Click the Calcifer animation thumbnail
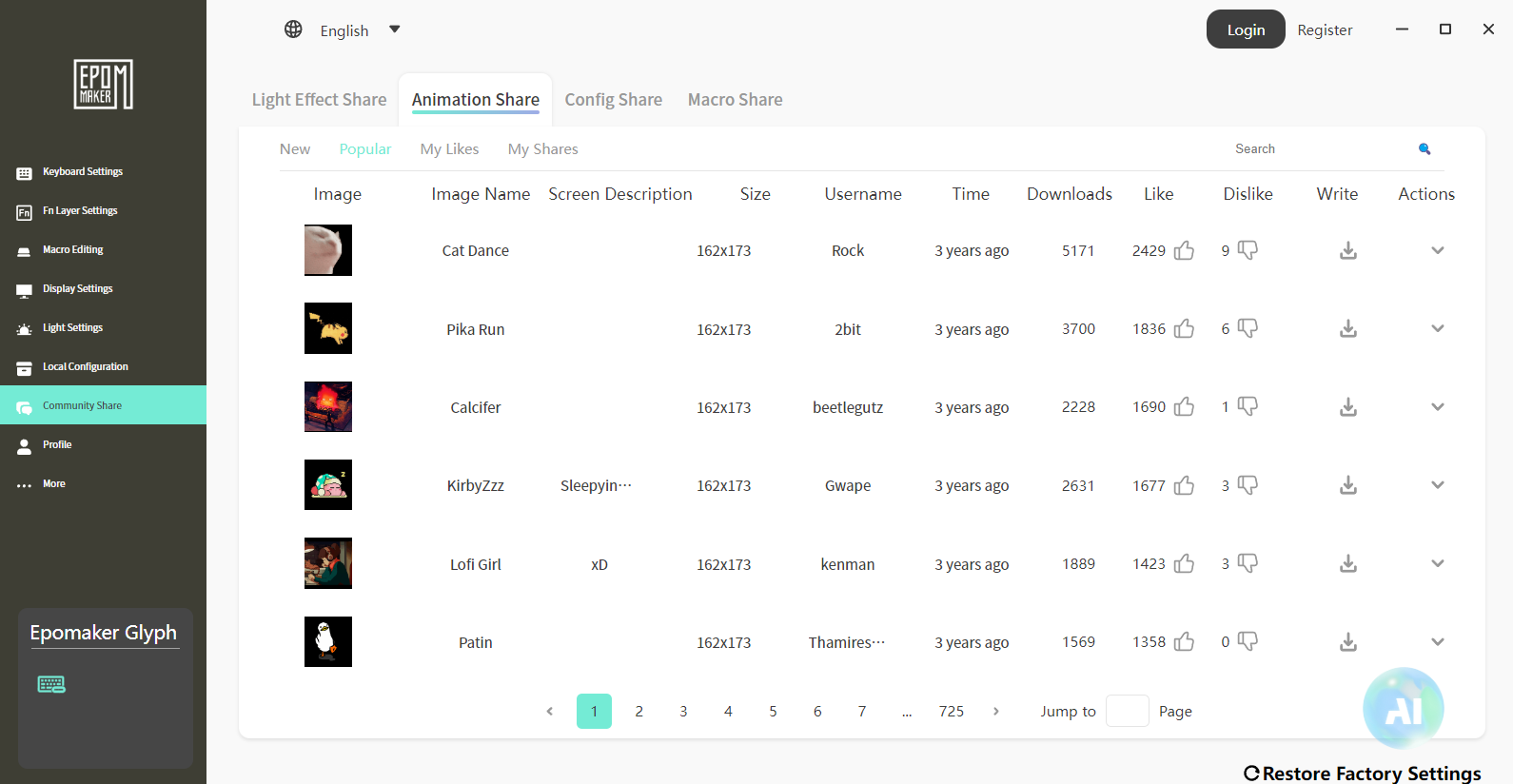The height and width of the screenshot is (784, 1513). tap(328, 407)
